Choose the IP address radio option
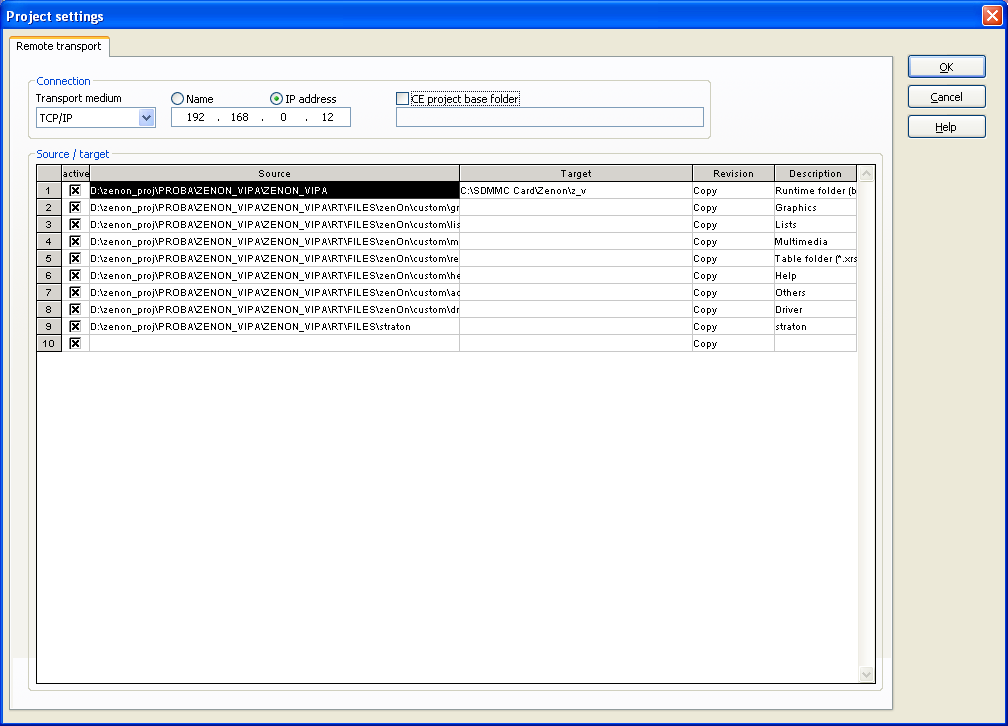The height and width of the screenshot is (726, 1008). coord(277,99)
